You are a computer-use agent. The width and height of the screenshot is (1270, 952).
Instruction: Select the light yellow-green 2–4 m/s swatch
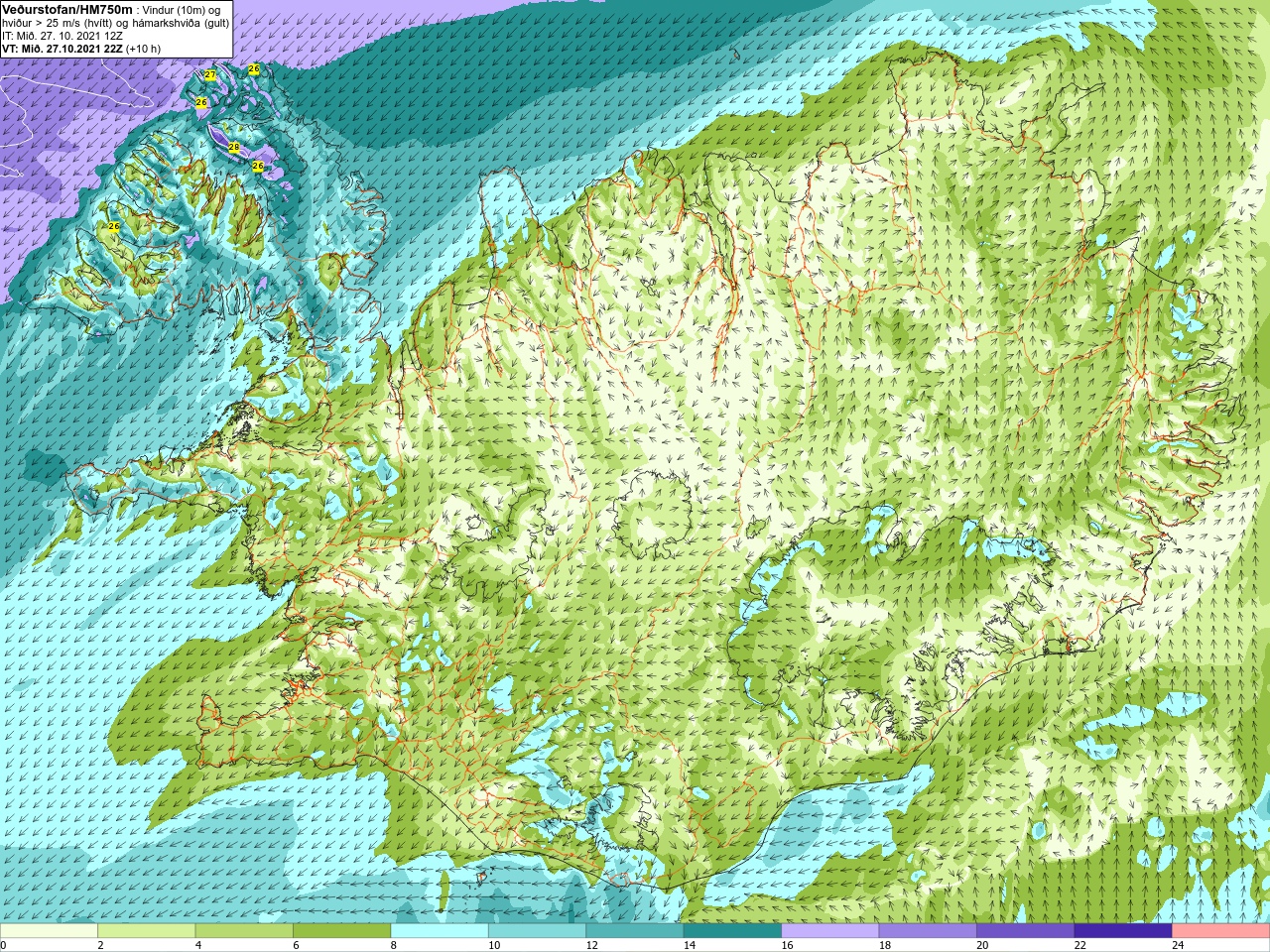tap(146, 931)
